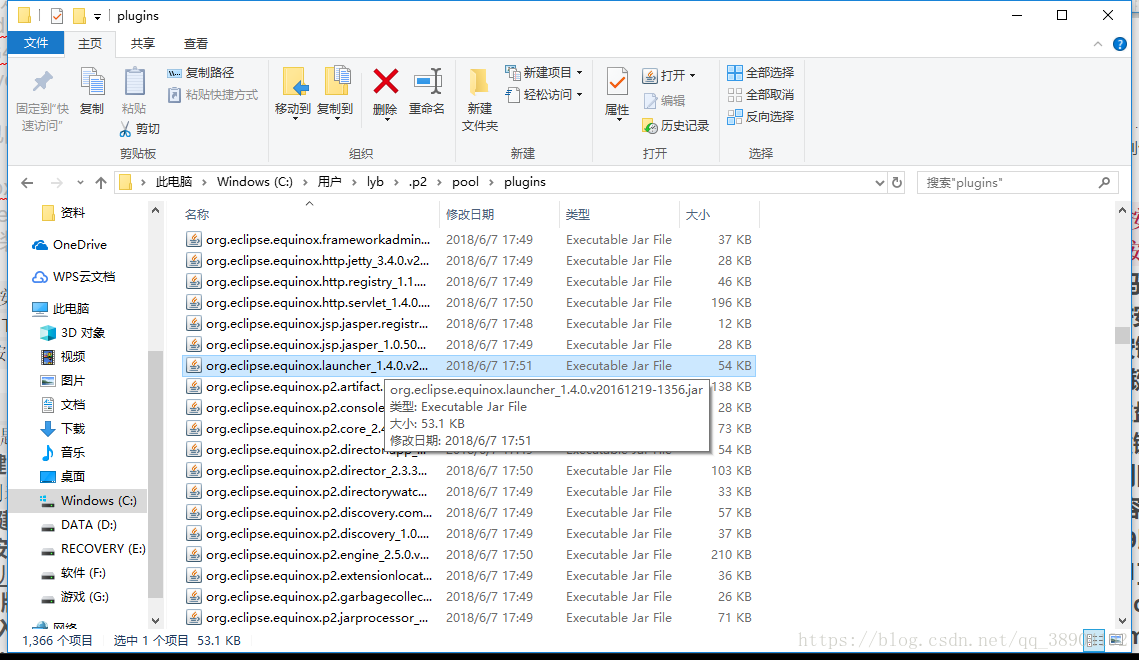Expand the address bar history dropdown
This screenshot has height=660, width=1139.
coord(880,183)
